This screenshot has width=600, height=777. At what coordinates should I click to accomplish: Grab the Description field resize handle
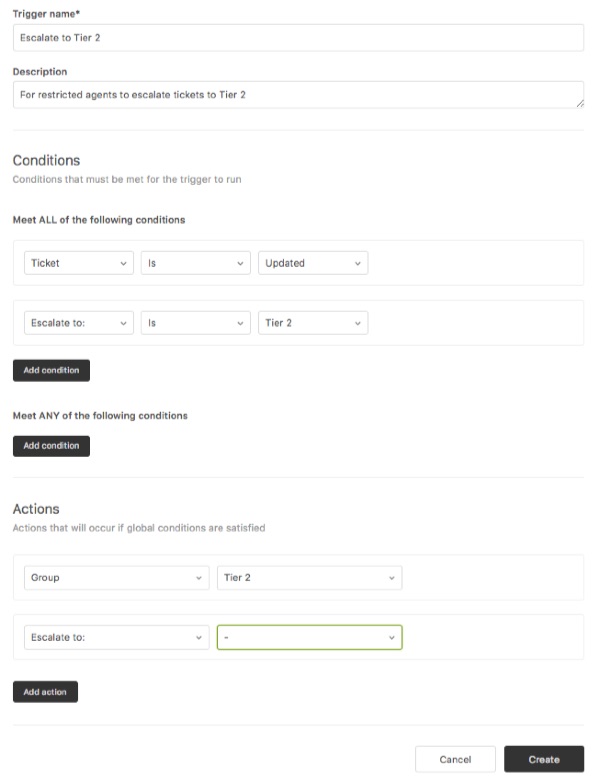579,103
